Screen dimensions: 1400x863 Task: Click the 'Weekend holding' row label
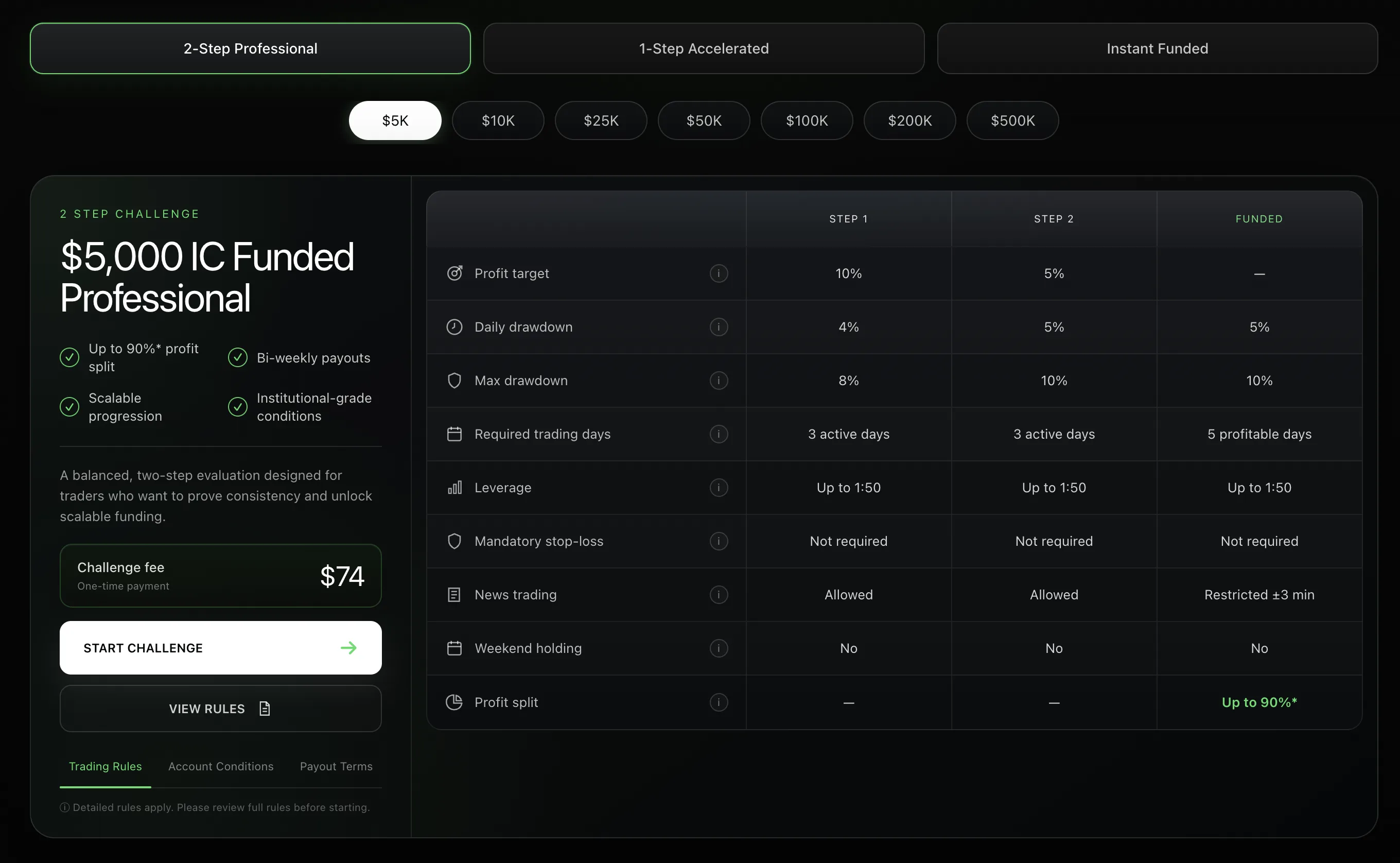click(x=528, y=648)
